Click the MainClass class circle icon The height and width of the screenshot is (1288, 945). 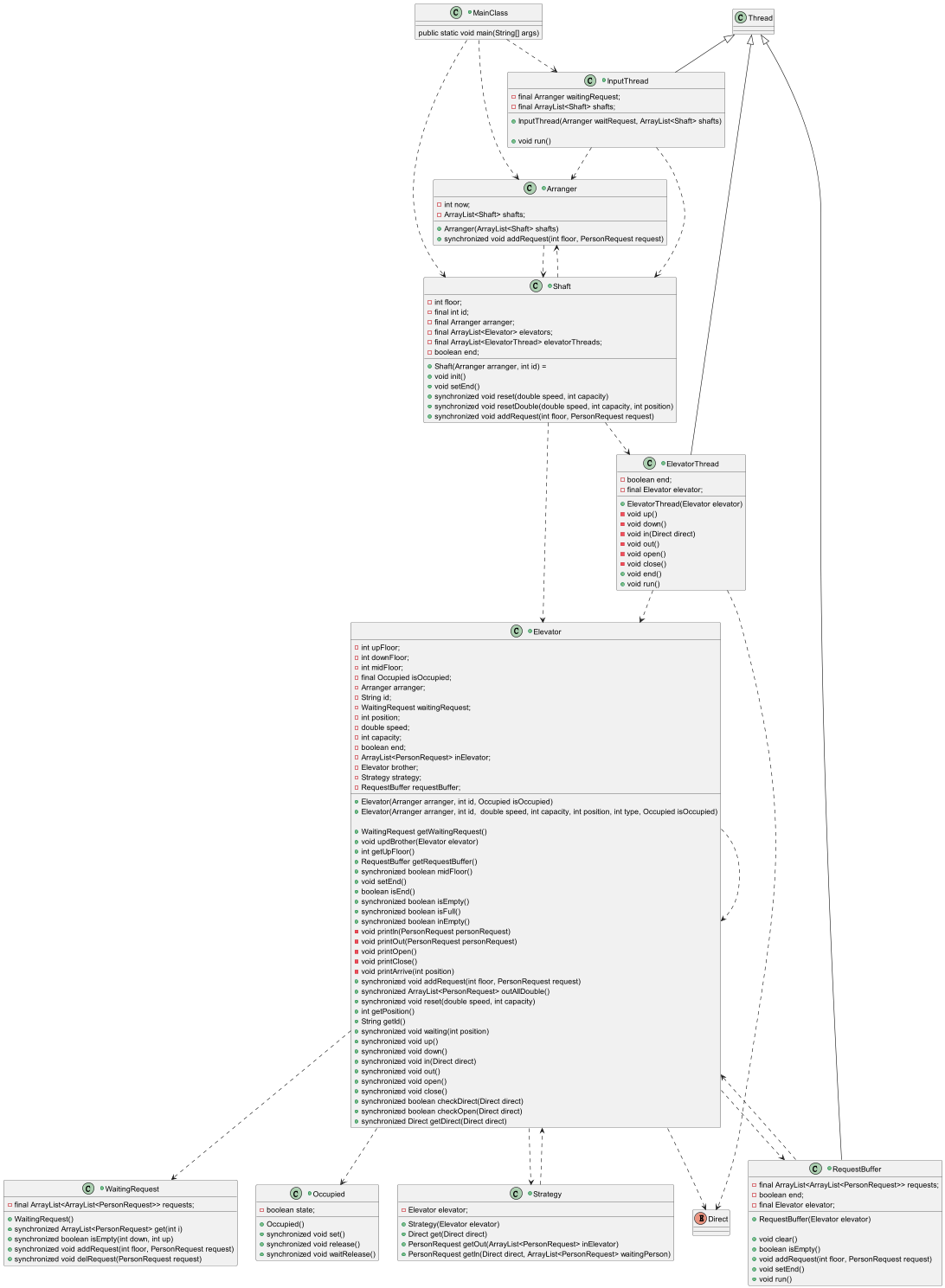455,13
